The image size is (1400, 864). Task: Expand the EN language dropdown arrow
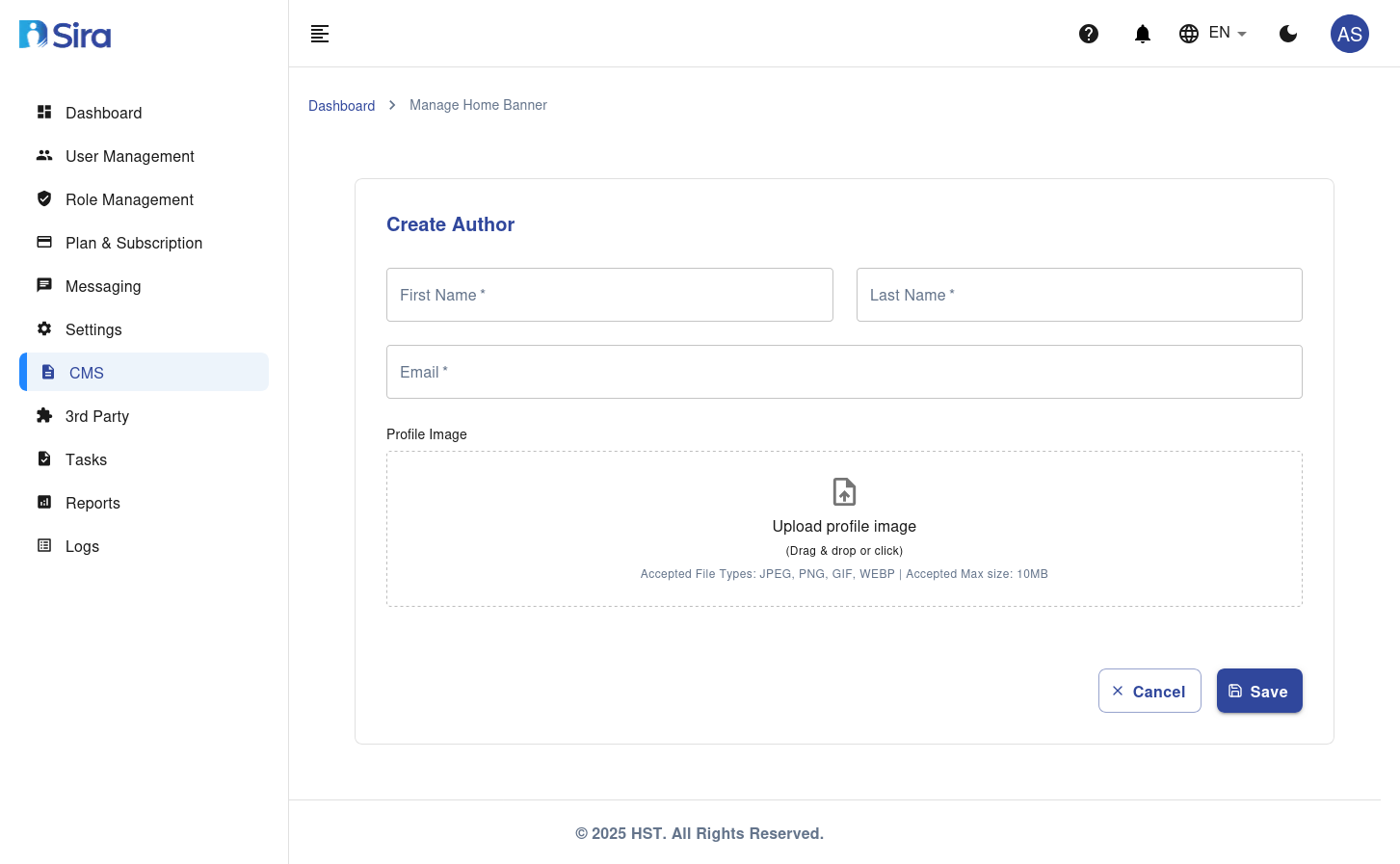[1242, 34]
